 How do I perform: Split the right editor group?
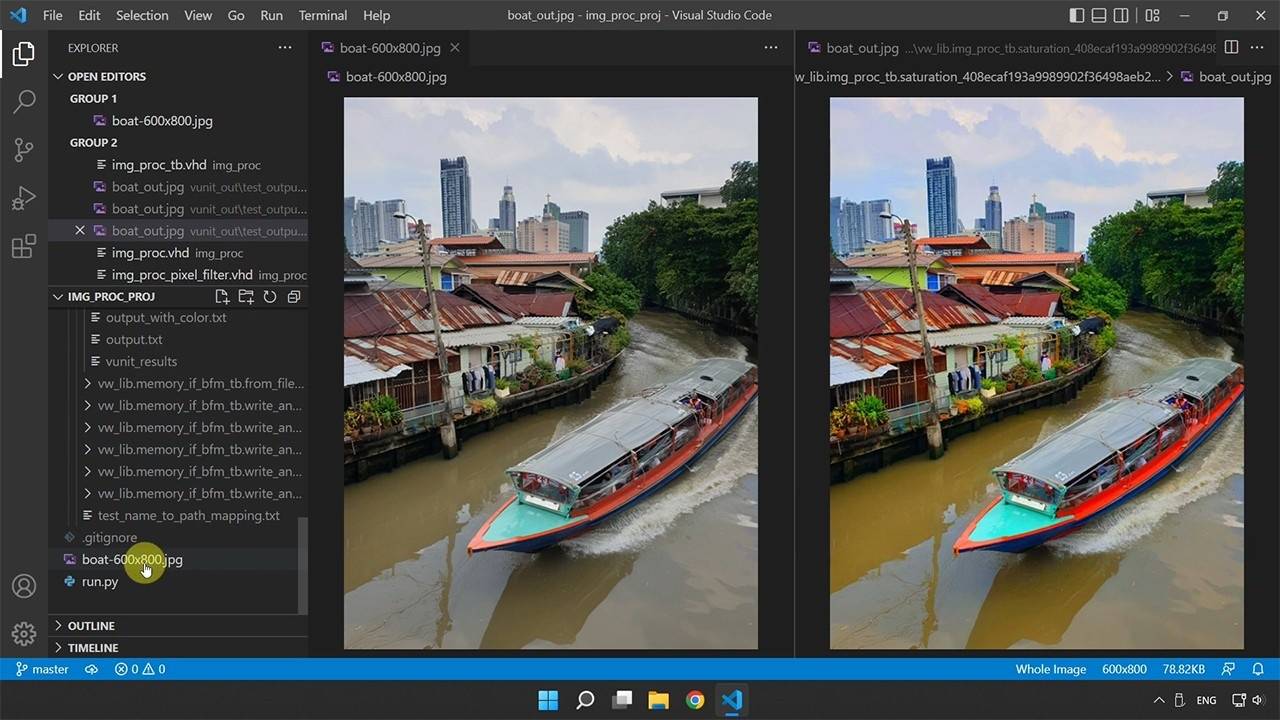coord(1231,48)
